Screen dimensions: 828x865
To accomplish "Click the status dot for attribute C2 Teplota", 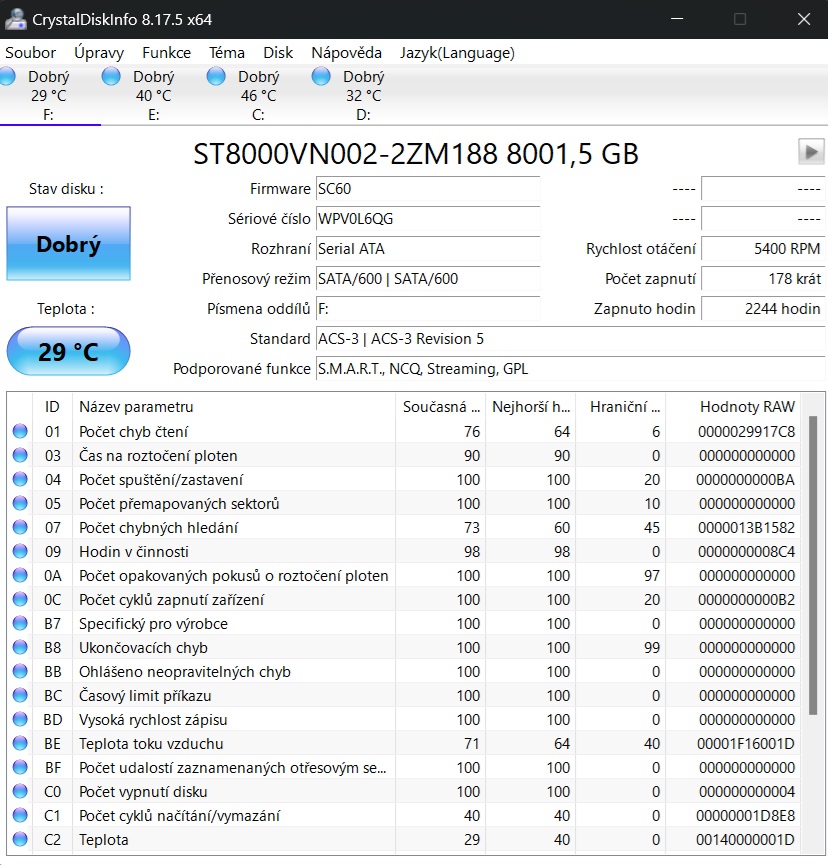I will [x=20, y=840].
